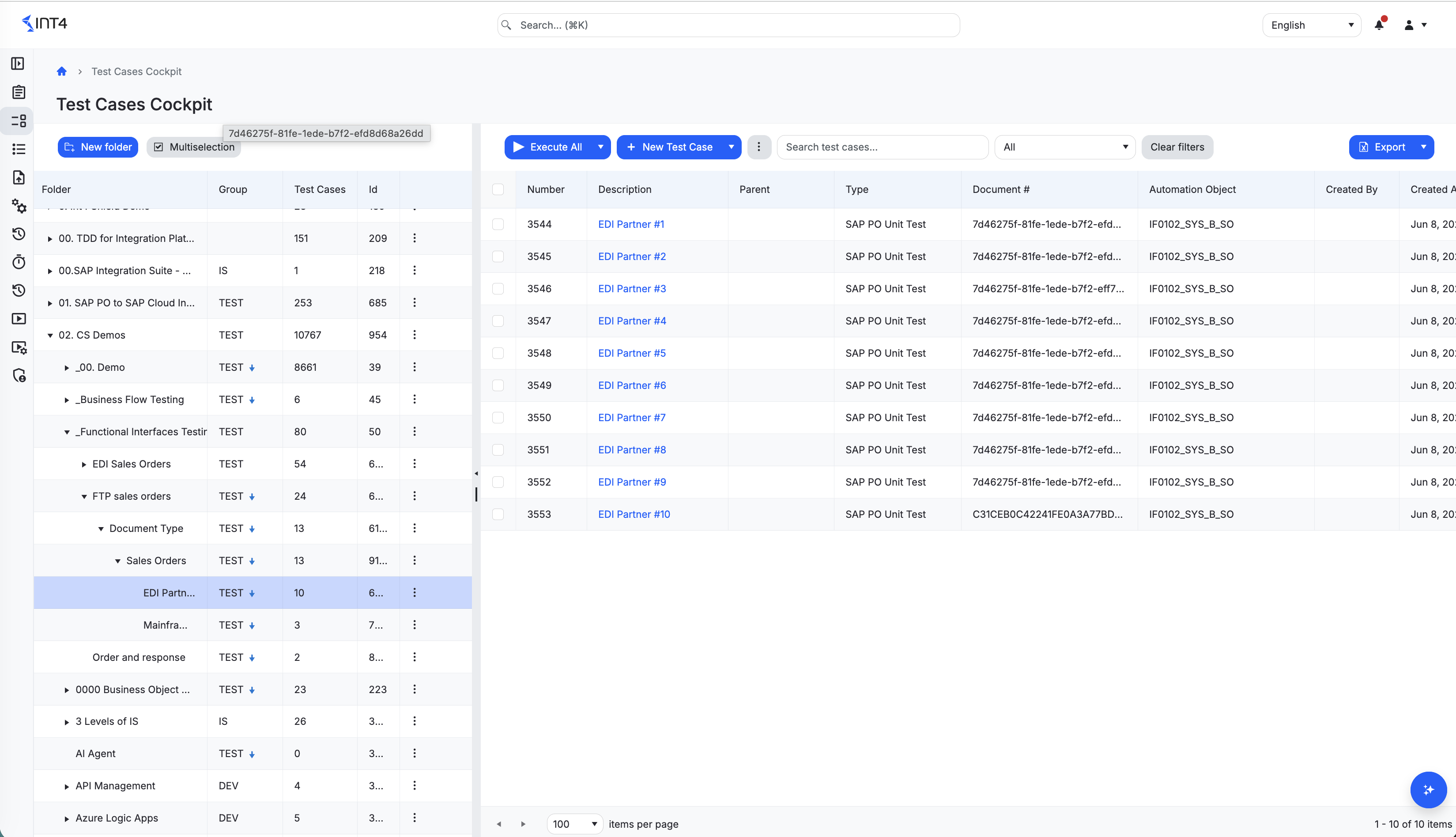This screenshot has width=1456, height=837.
Task: Sort by the Test Cases column header
Action: pos(320,189)
